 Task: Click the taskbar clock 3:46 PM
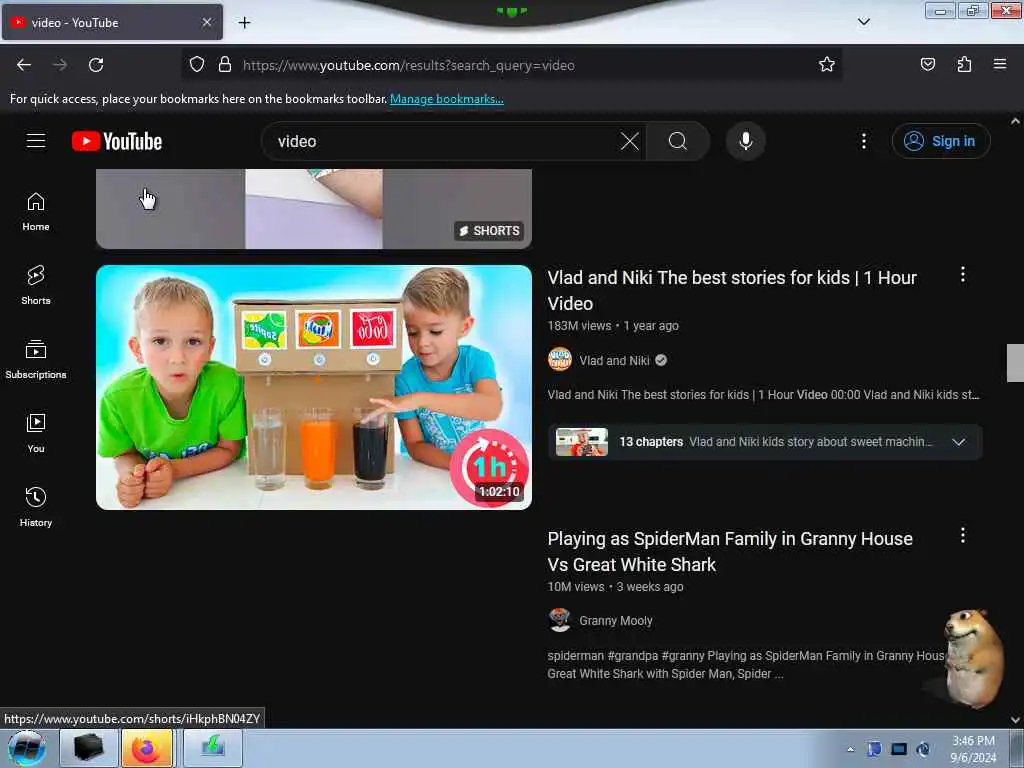(973, 748)
